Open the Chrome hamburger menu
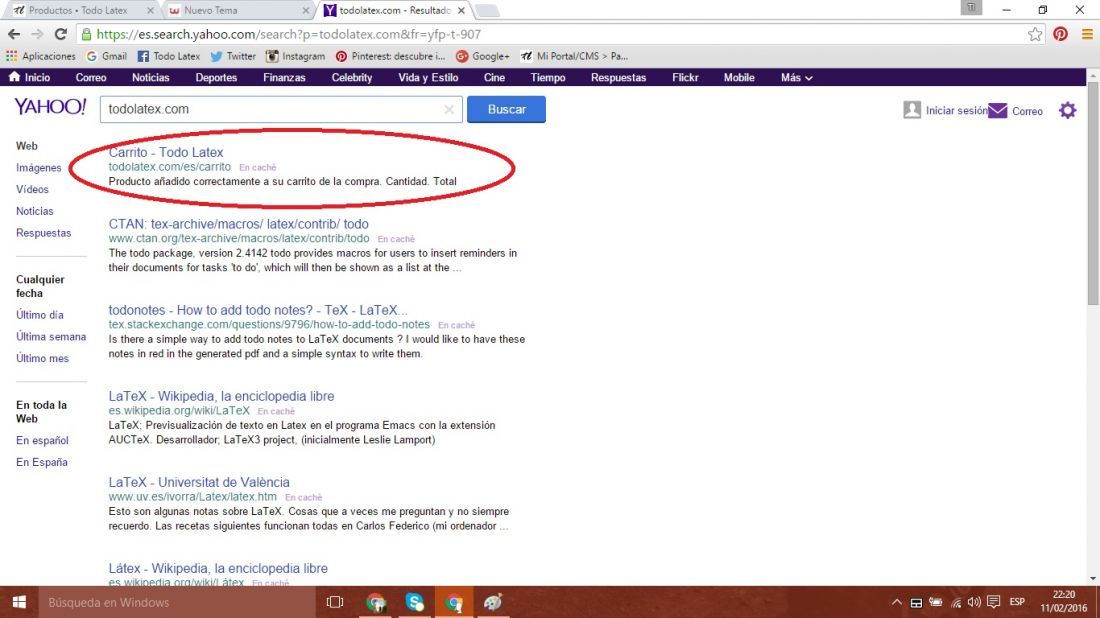The width and height of the screenshot is (1100, 618). (x=1087, y=34)
